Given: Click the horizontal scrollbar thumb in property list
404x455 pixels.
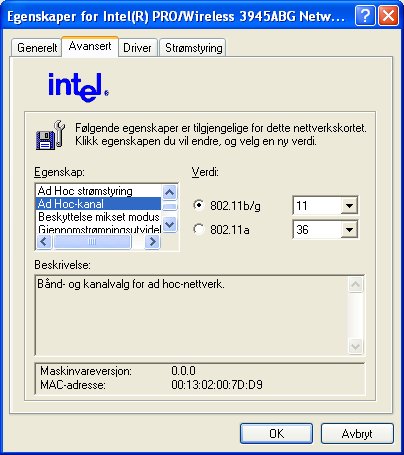Looking at the screenshot, I should pos(92,241).
